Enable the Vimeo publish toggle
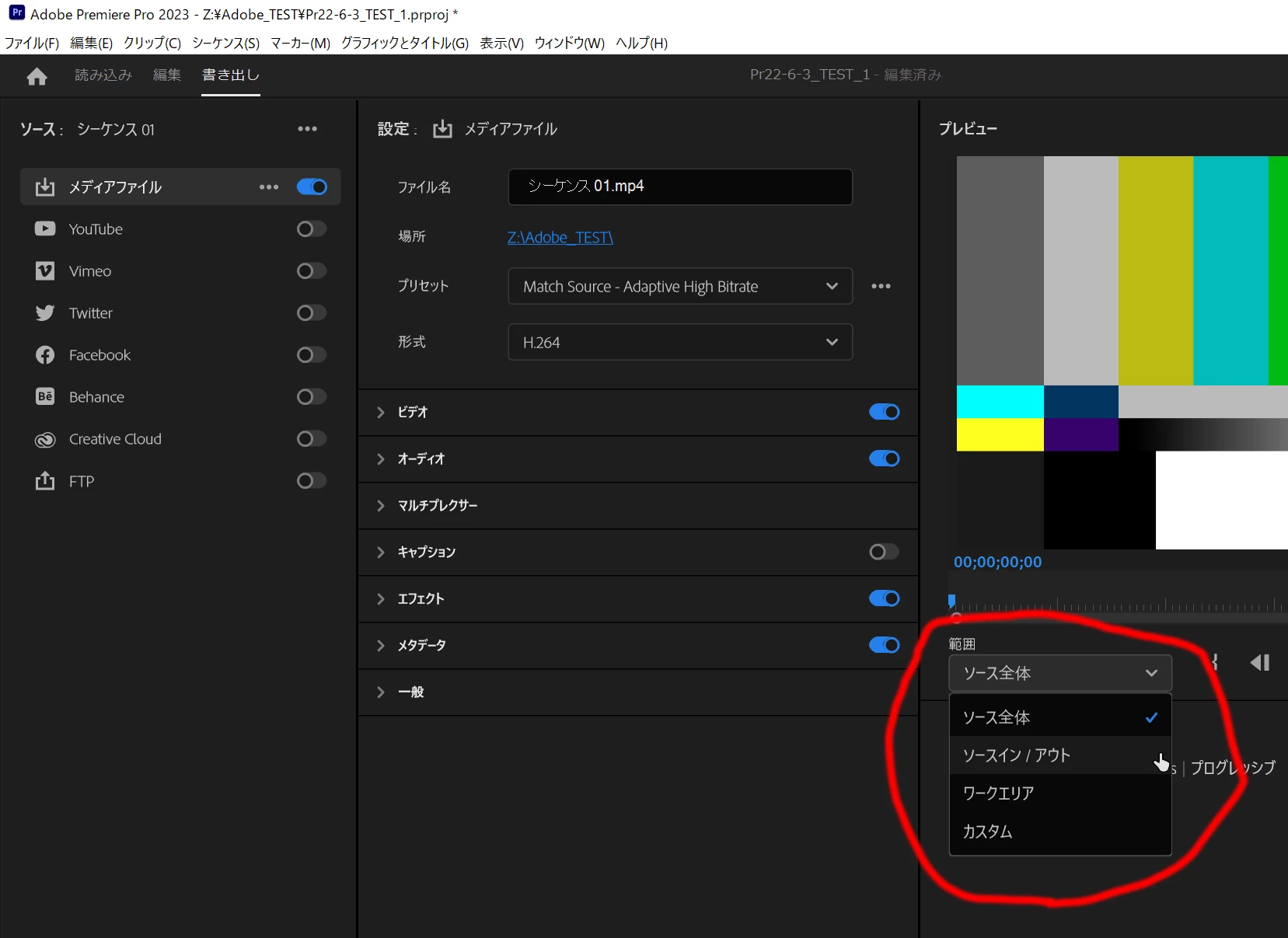The width and height of the screenshot is (1288, 938). [x=312, y=271]
